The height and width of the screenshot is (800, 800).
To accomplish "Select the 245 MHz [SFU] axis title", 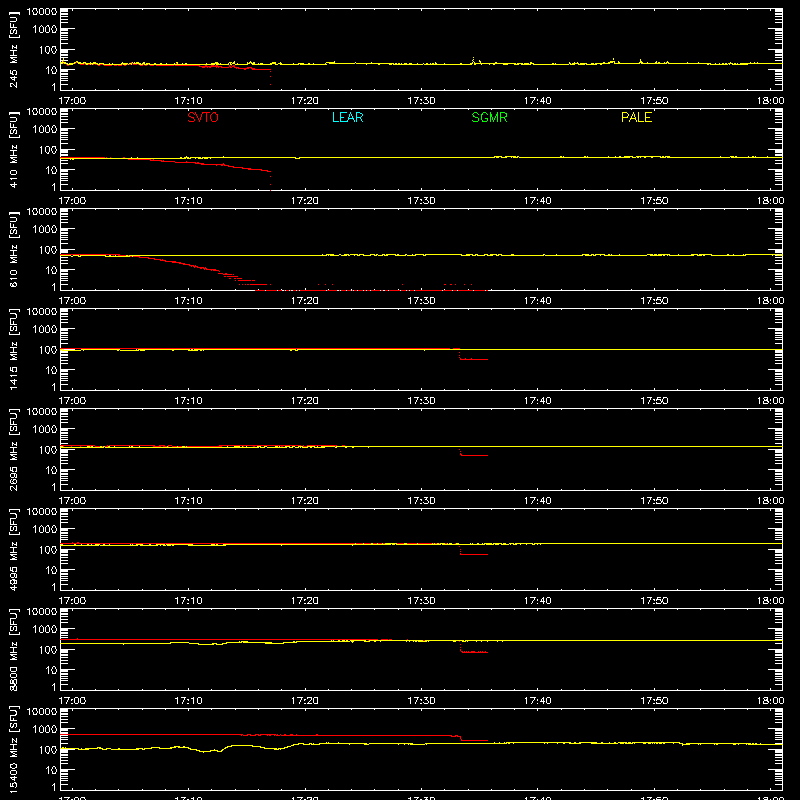I will click(x=13, y=49).
